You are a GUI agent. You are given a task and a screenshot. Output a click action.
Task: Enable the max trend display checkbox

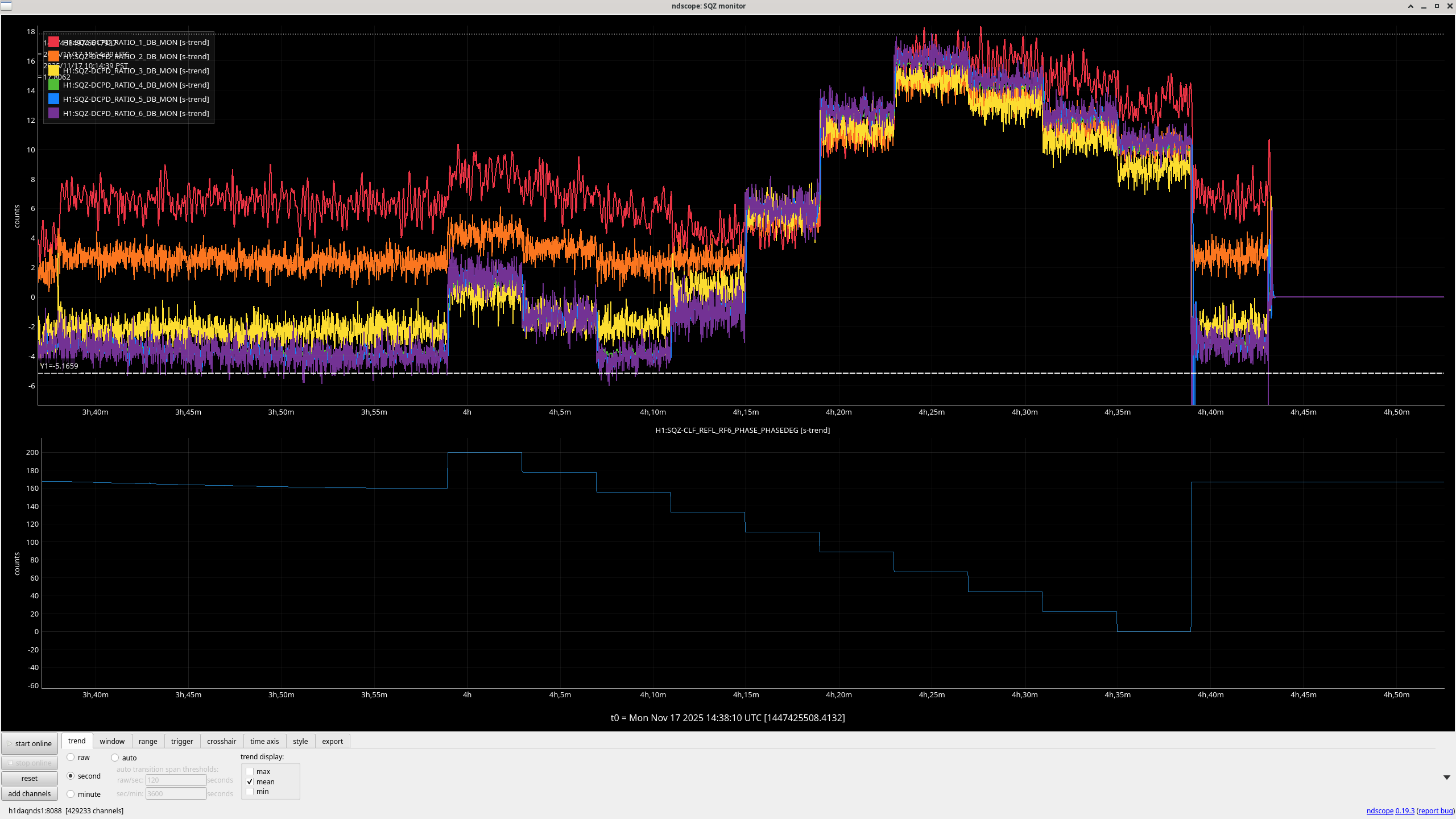coord(250,771)
